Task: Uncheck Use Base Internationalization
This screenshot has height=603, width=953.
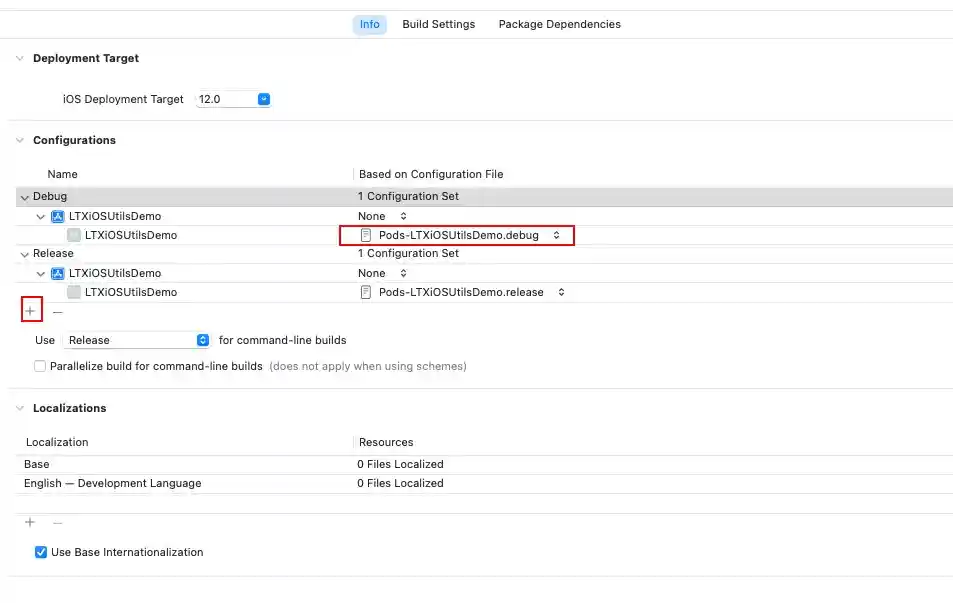Action: tap(41, 552)
